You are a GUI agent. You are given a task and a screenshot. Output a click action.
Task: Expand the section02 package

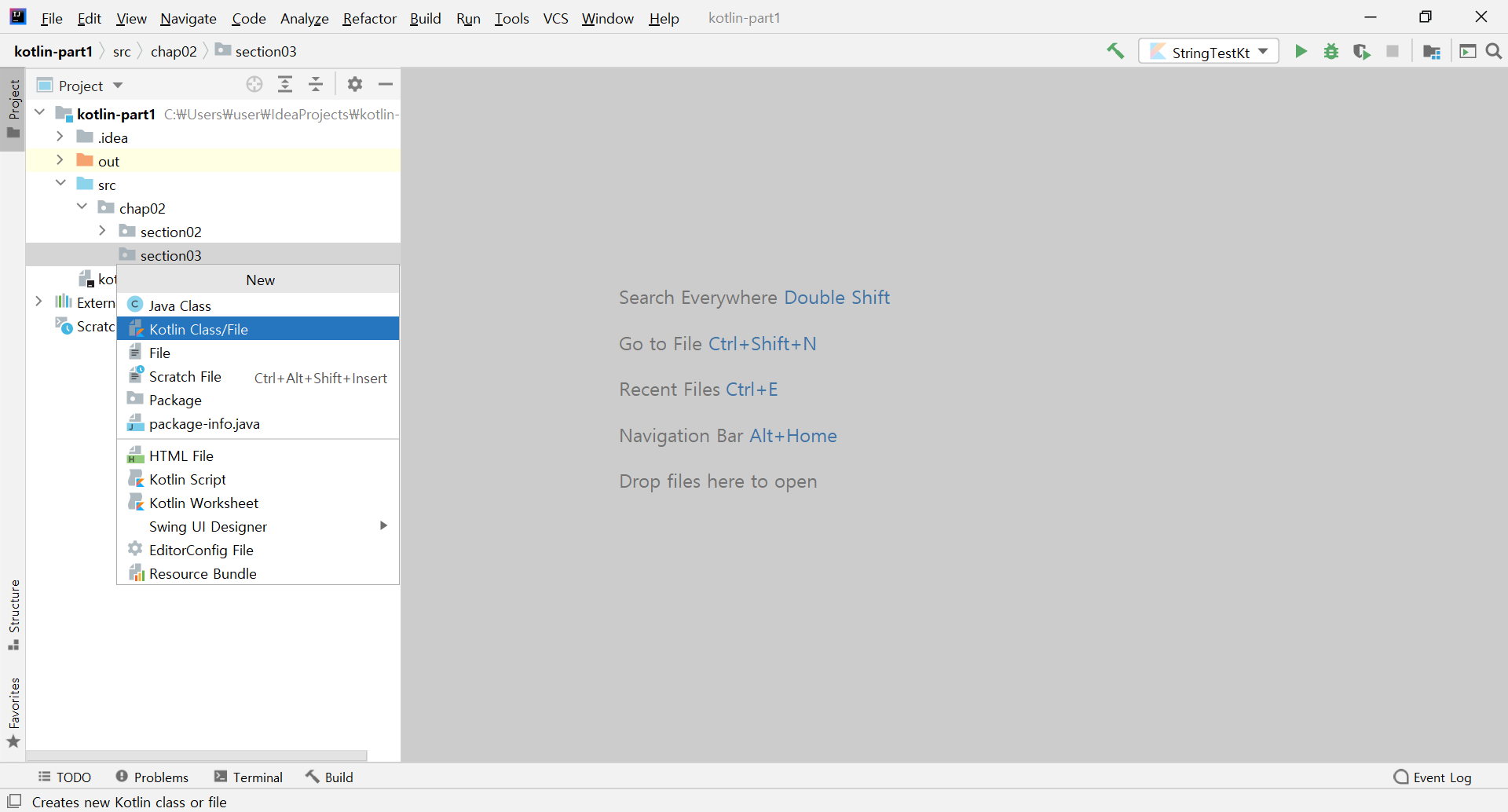[x=102, y=231]
